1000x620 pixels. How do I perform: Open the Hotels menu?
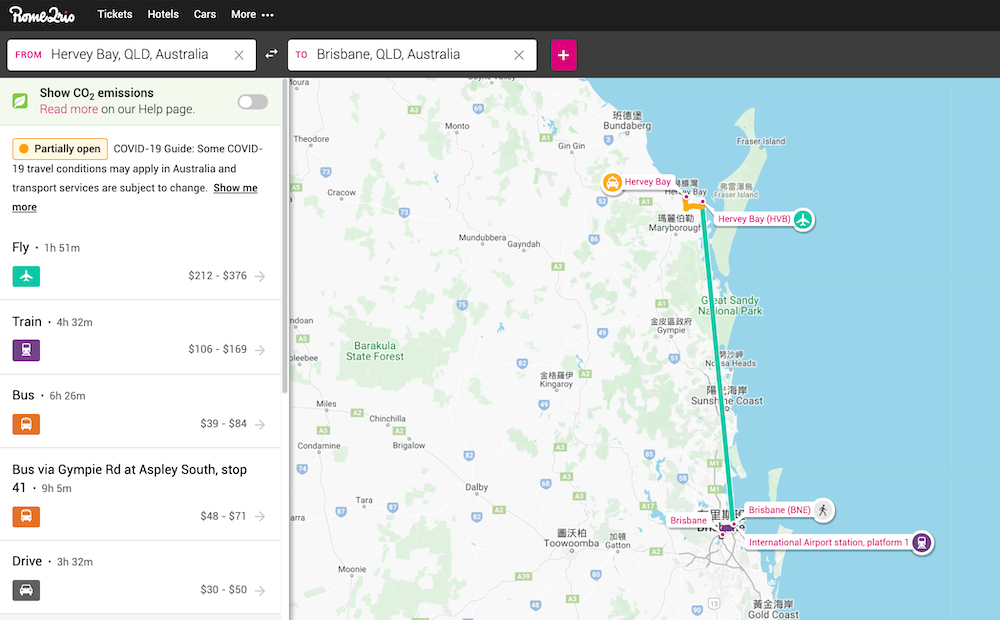click(x=163, y=14)
